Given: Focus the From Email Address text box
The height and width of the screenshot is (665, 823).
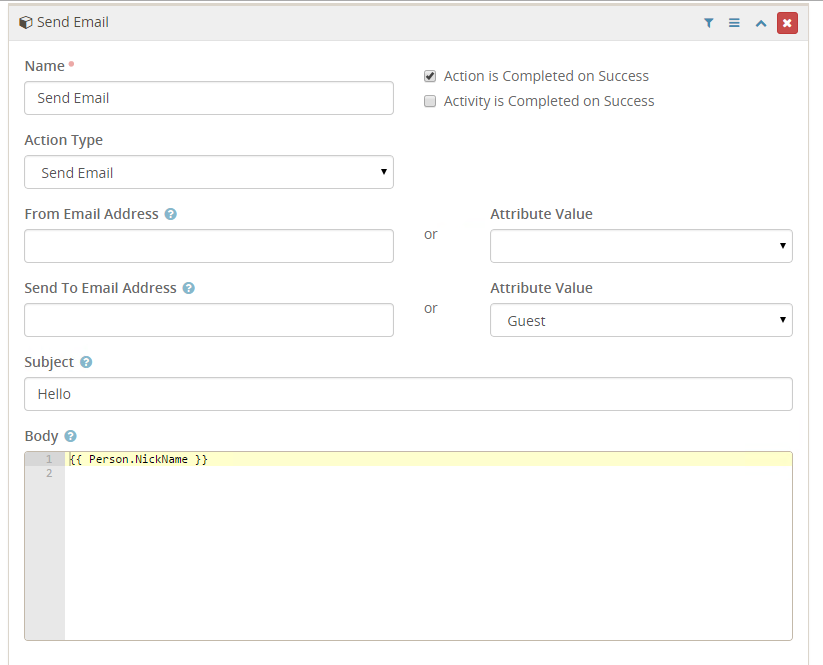Looking at the screenshot, I should (208, 246).
